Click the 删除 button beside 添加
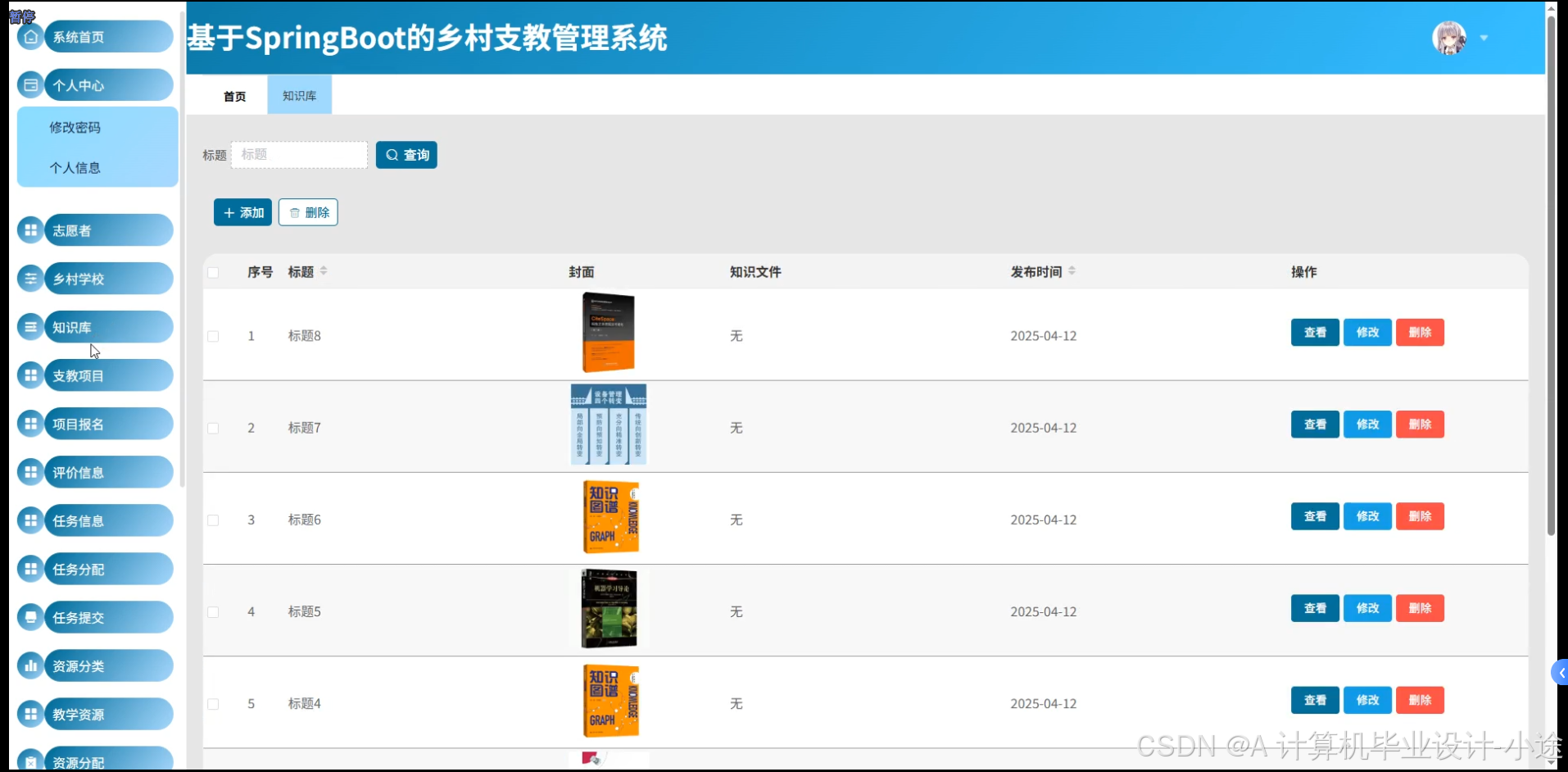 click(308, 212)
